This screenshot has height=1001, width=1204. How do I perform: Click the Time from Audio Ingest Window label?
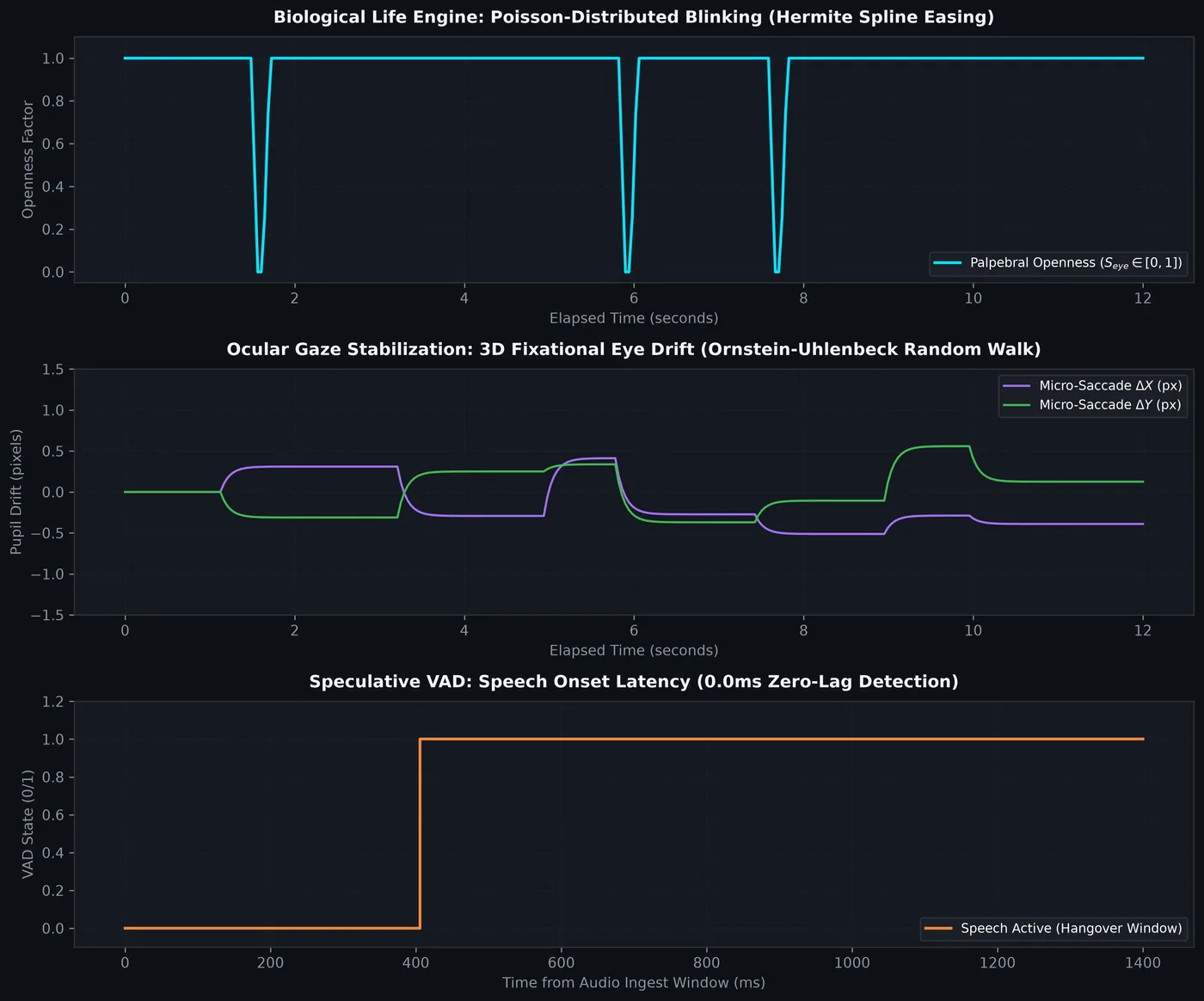tap(634, 982)
